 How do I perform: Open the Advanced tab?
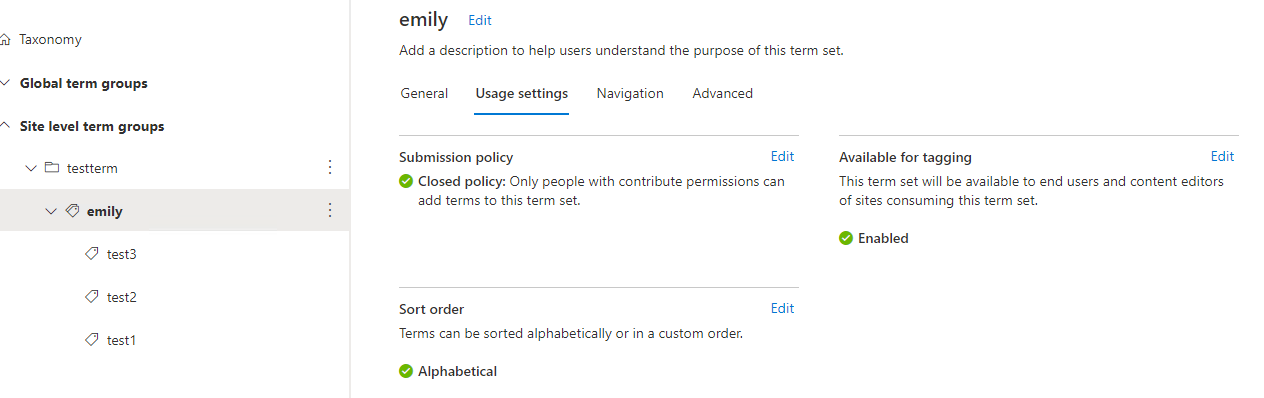tap(722, 93)
